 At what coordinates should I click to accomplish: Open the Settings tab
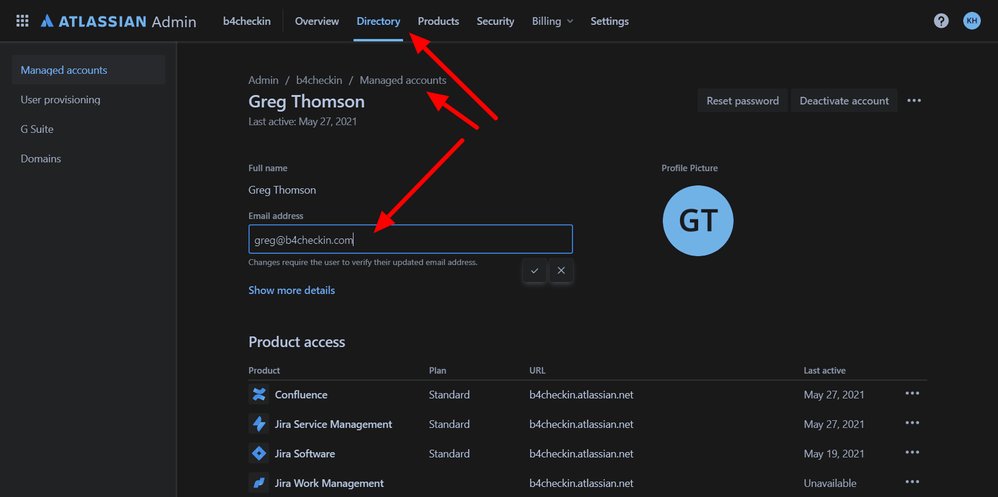tap(610, 21)
